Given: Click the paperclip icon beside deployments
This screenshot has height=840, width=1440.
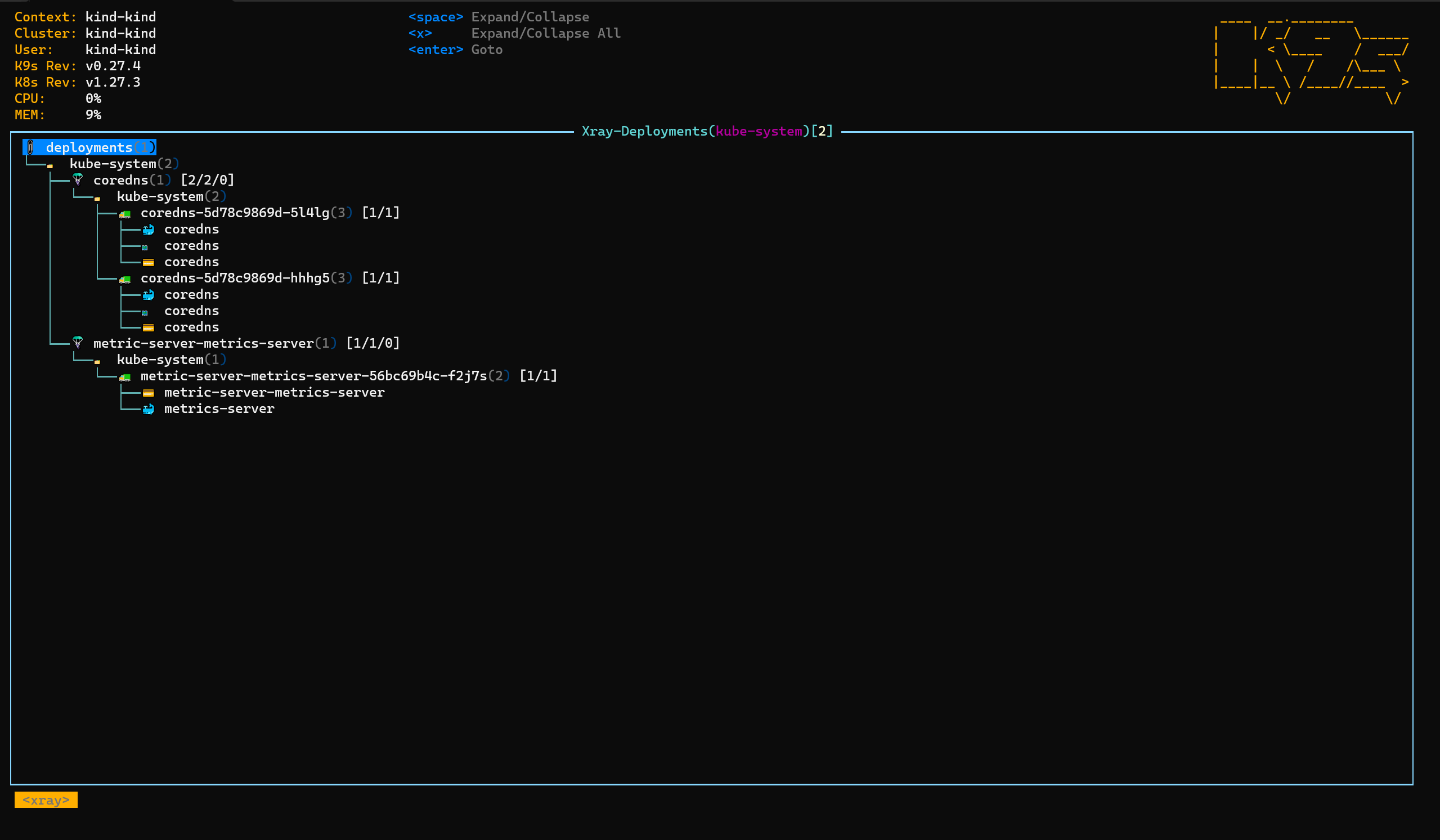Looking at the screenshot, I should pyautogui.click(x=30, y=147).
